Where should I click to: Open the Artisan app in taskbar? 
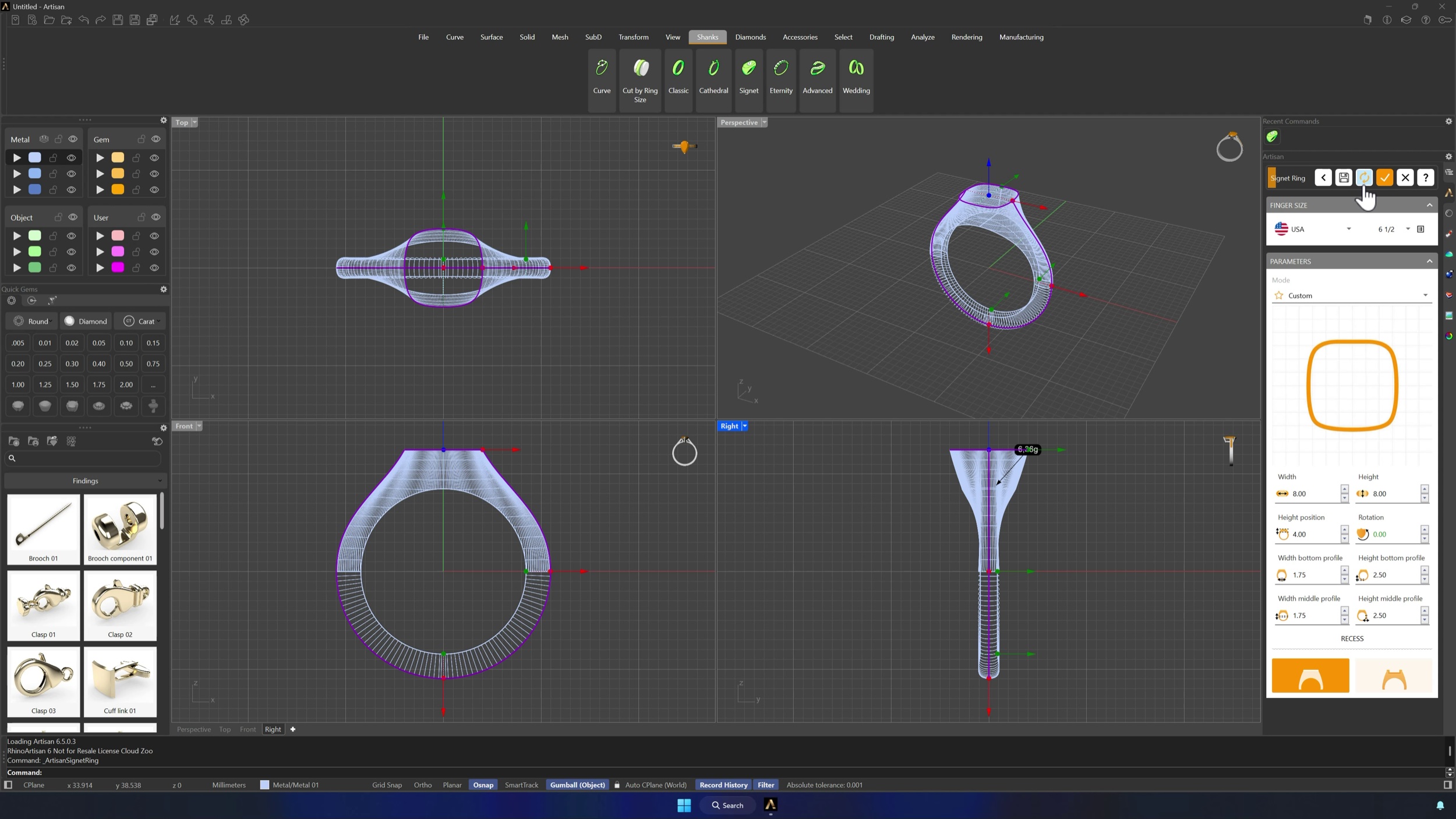tap(771, 805)
